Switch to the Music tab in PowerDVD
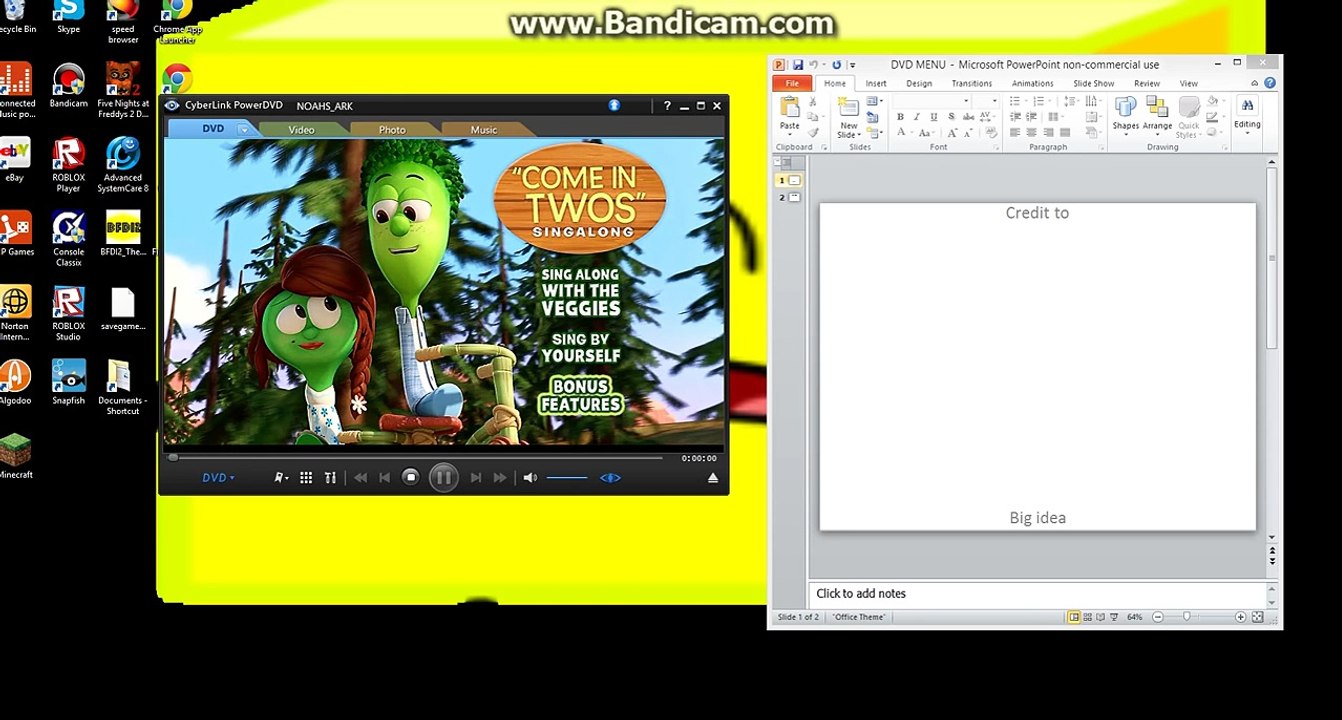The width and height of the screenshot is (1342, 720). [484, 129]
